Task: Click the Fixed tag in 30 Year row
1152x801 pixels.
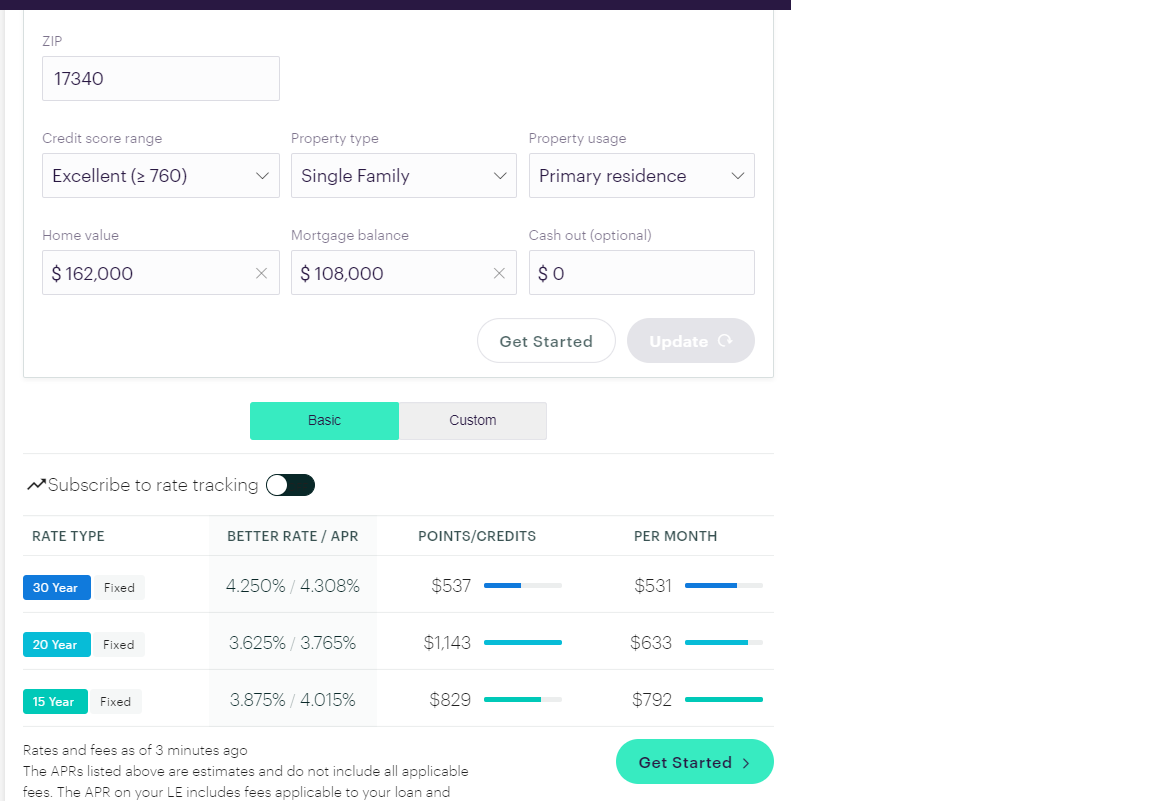Action: (119, 588)
